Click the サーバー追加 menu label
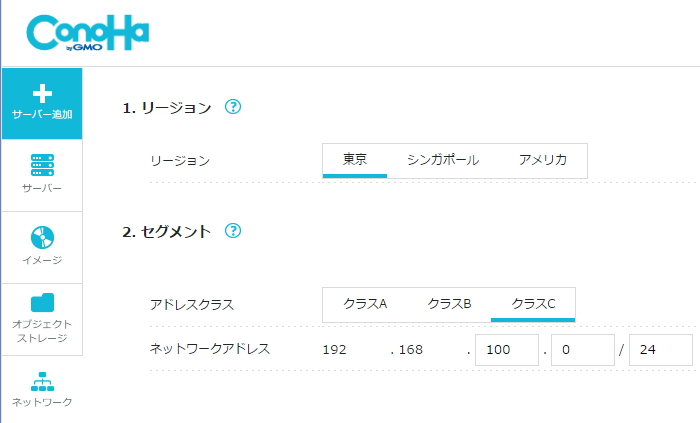The image size is (700, 423). point(41,116)
